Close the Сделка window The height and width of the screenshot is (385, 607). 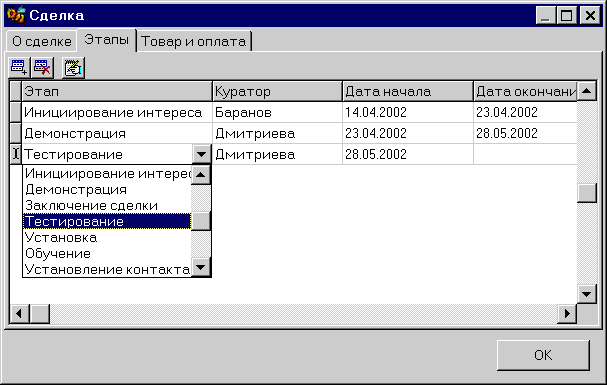pyautogui.click(x=590, y=15)
